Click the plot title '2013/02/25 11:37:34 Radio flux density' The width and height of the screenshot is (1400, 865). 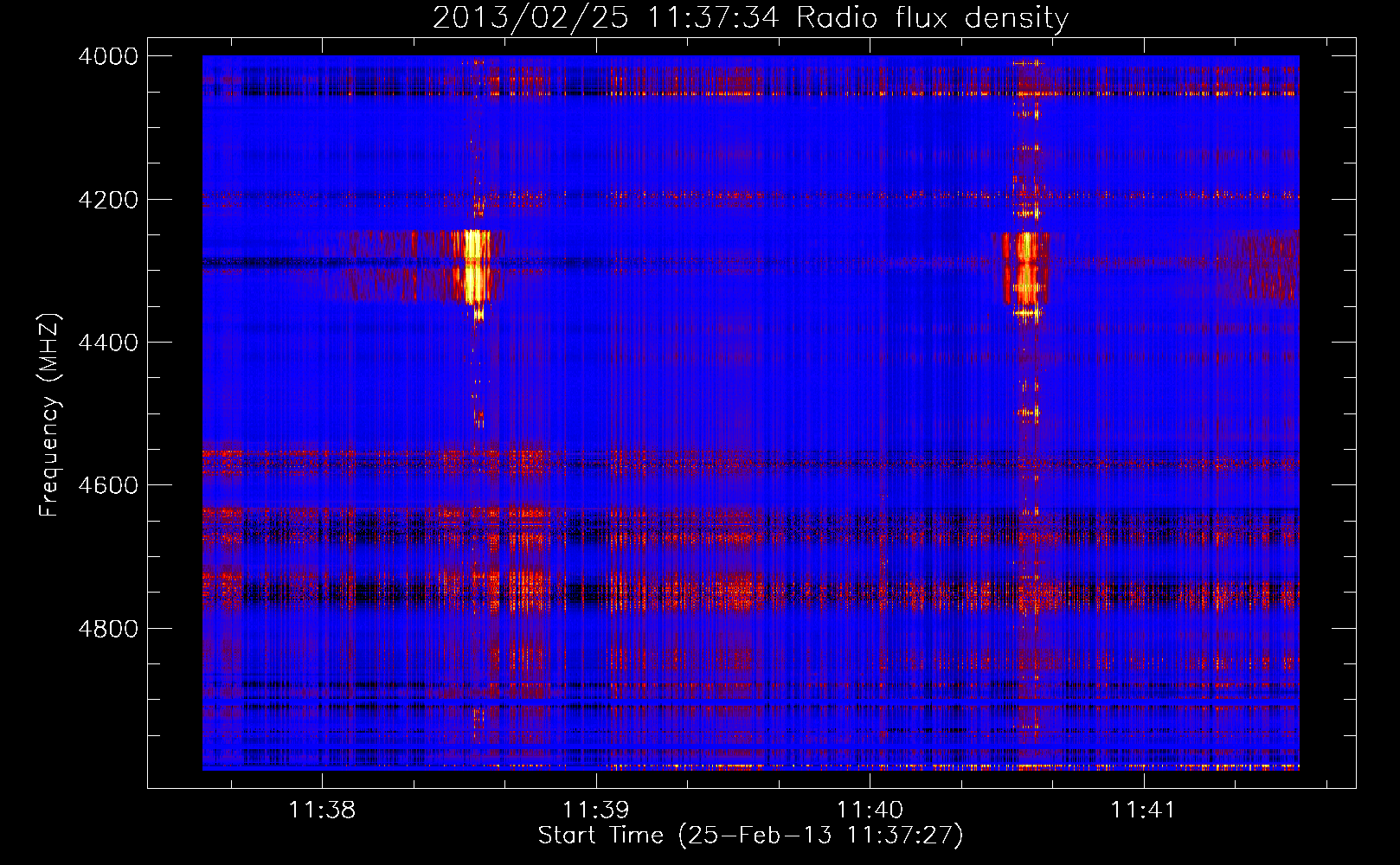point(750,17)
